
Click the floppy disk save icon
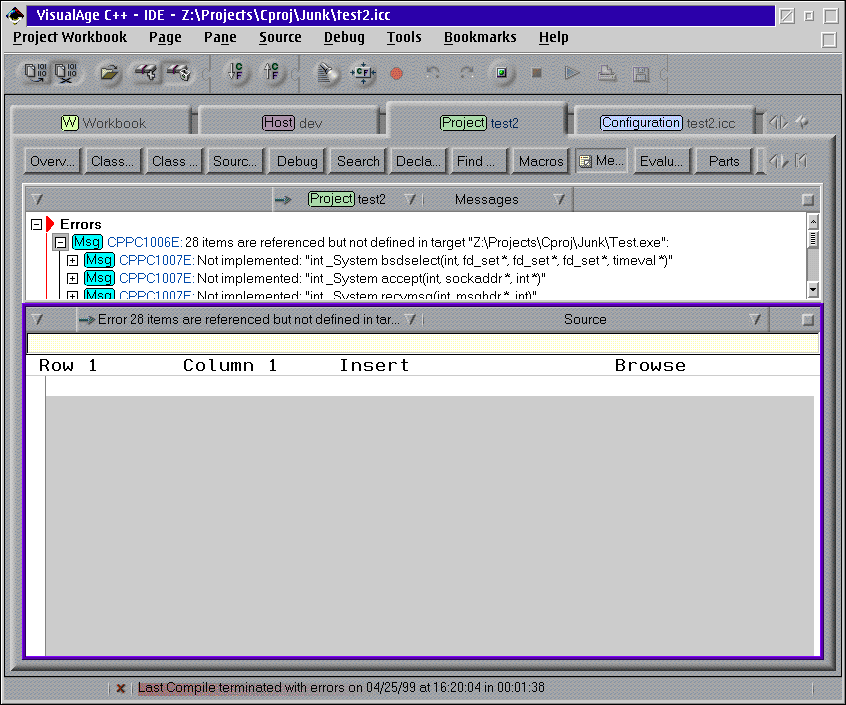(x=641, y=73)
